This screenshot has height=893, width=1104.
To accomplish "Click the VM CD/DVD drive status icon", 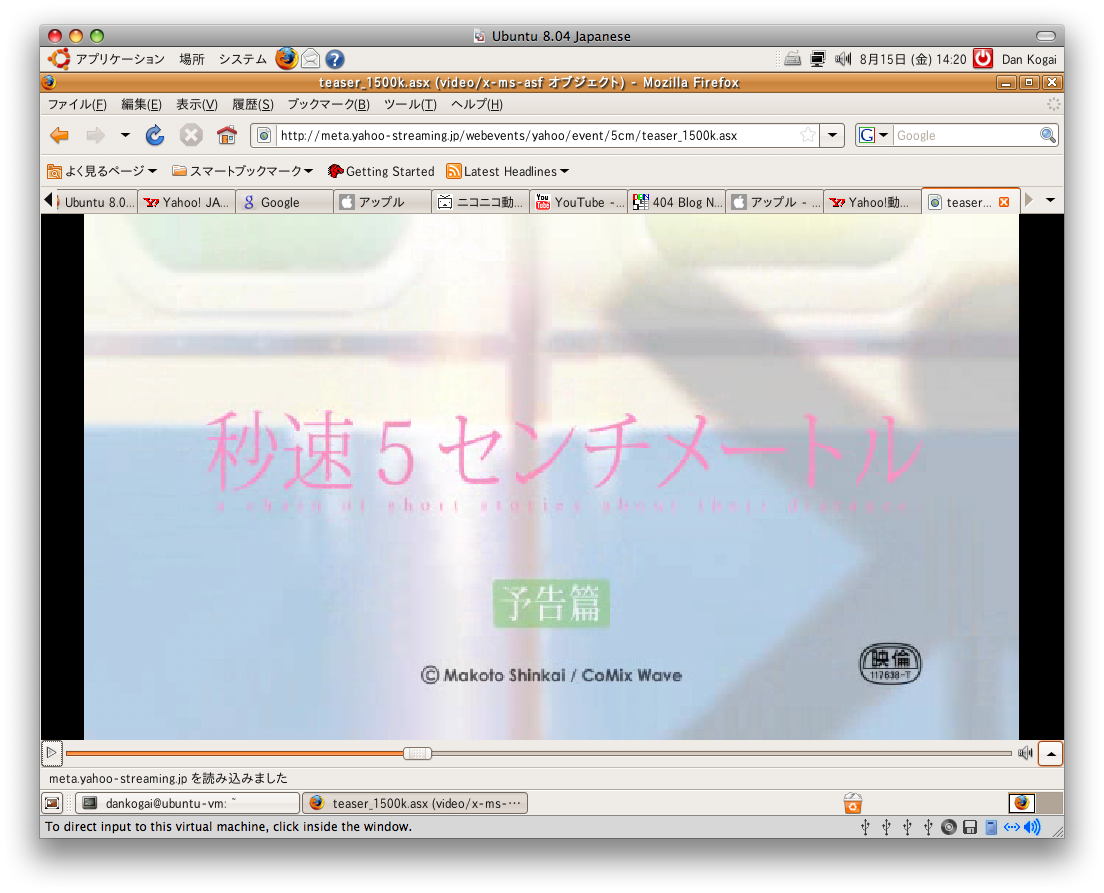I will coord(949,827).
